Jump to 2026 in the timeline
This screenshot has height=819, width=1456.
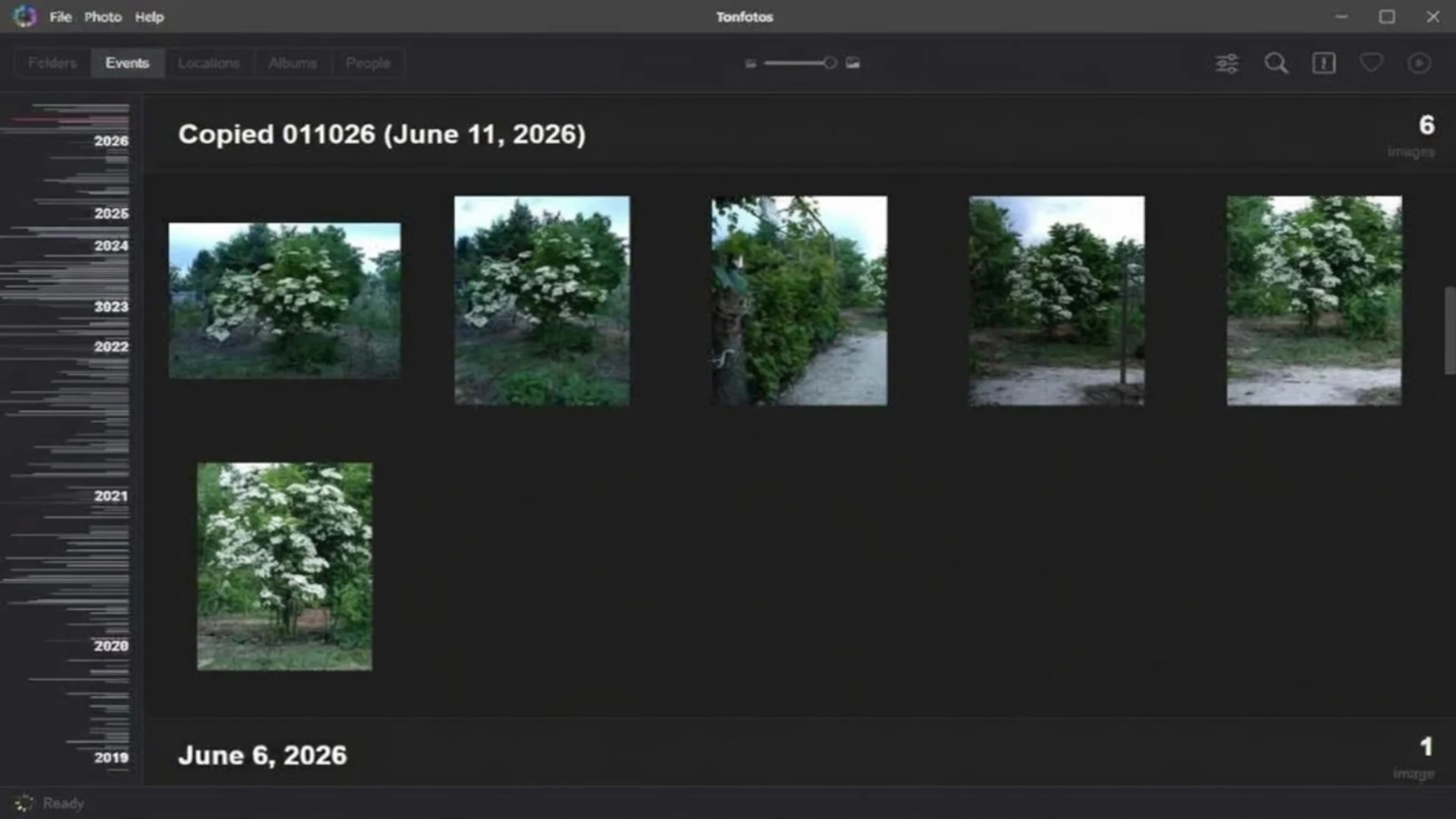point(111,141)
